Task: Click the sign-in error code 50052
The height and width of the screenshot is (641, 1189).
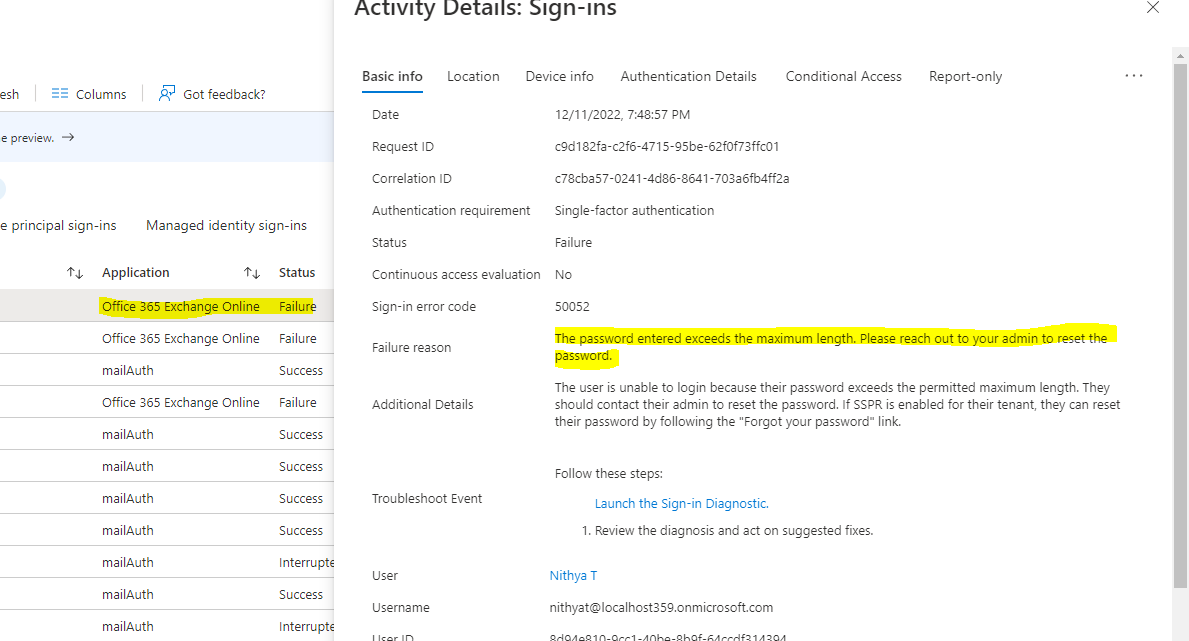Action: 572,306
